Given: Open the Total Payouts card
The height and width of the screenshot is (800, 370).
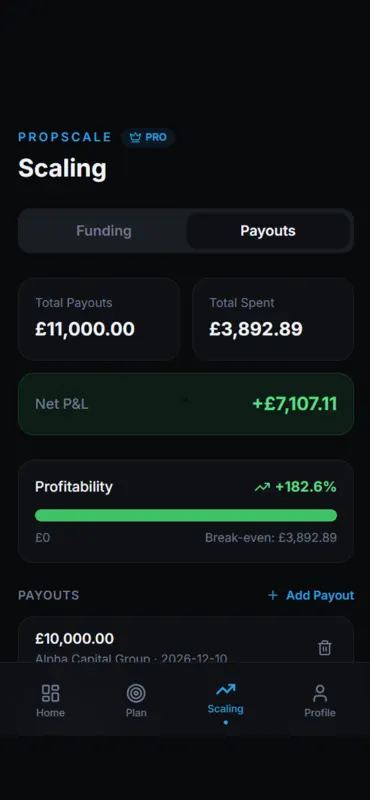Looking at the screenshot, I should click(x=99, y=319).
